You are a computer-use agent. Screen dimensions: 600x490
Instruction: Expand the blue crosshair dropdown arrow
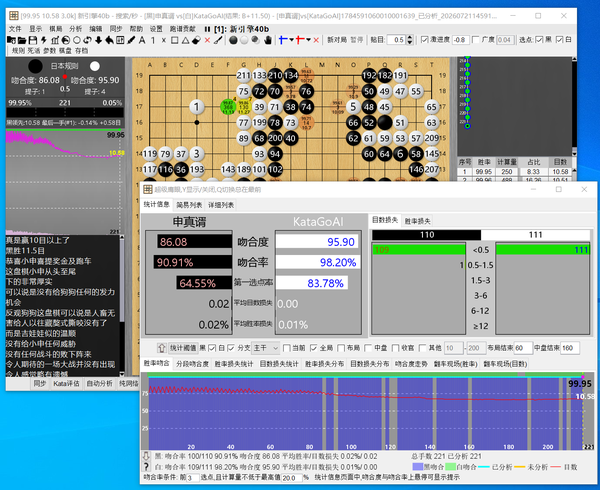click(x=291, y=40)
